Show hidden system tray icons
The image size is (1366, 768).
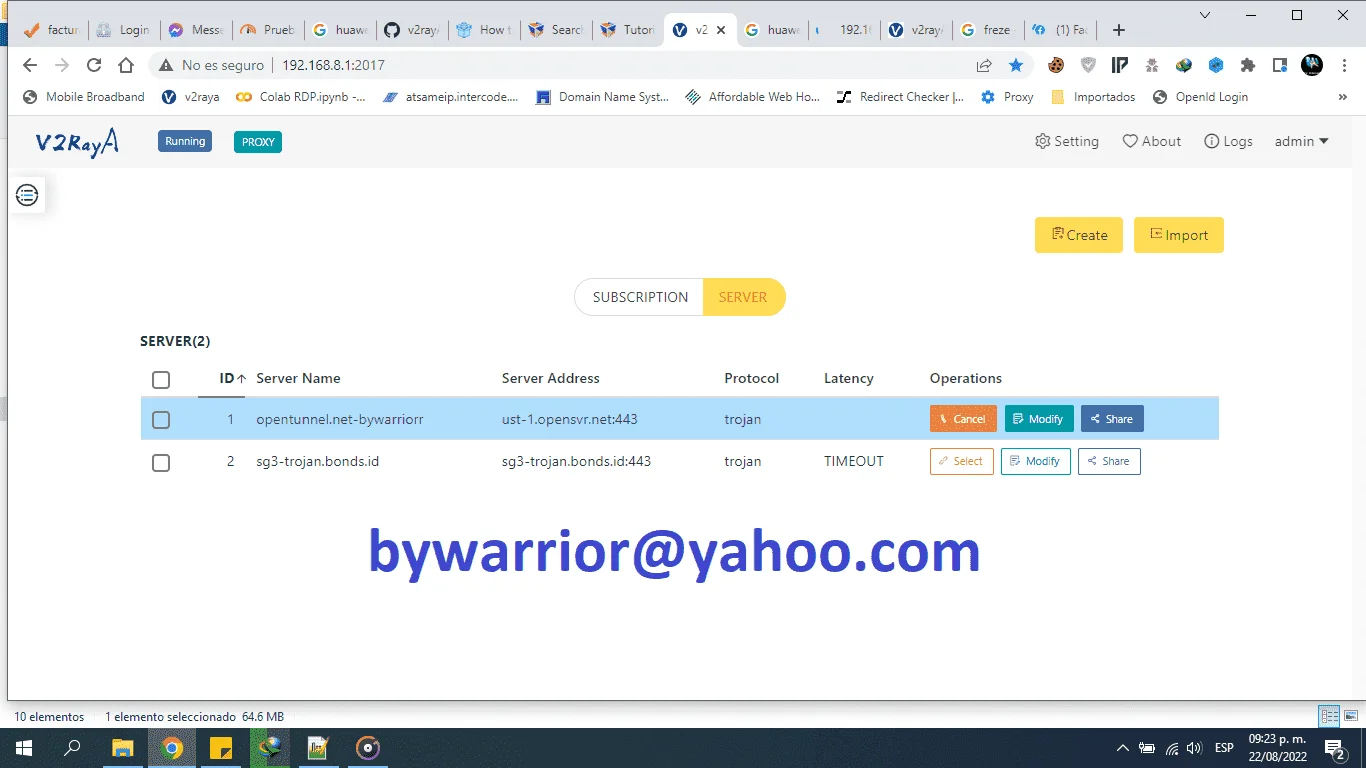[x=1122, y=748]
